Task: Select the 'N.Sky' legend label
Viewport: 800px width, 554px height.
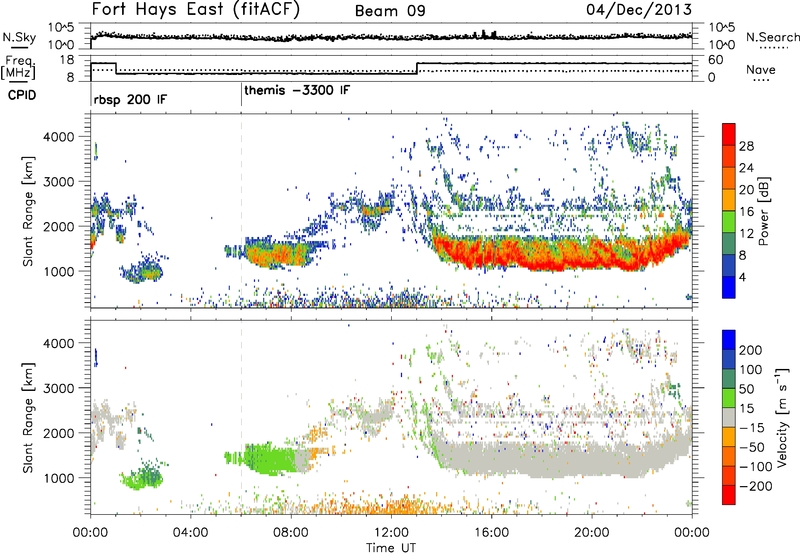Action: [x=19, y=37]
